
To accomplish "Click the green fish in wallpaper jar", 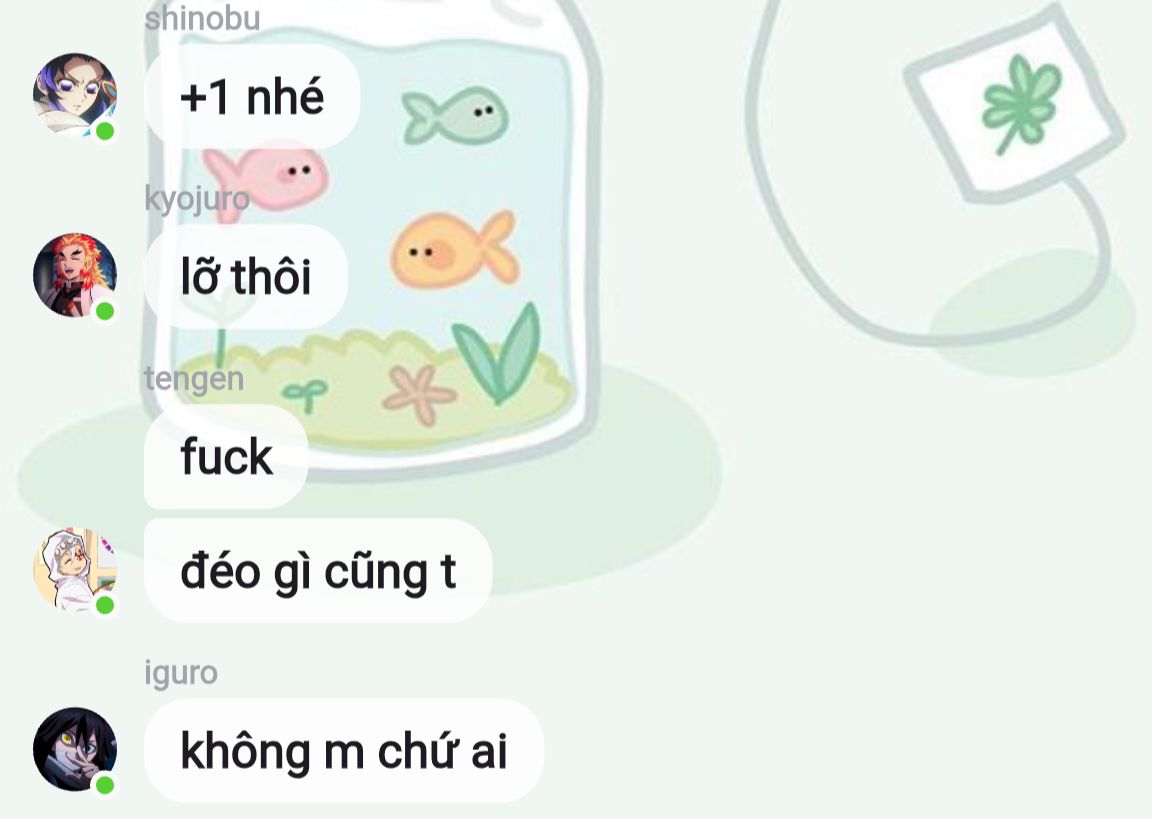I will (x=456, y=115).
